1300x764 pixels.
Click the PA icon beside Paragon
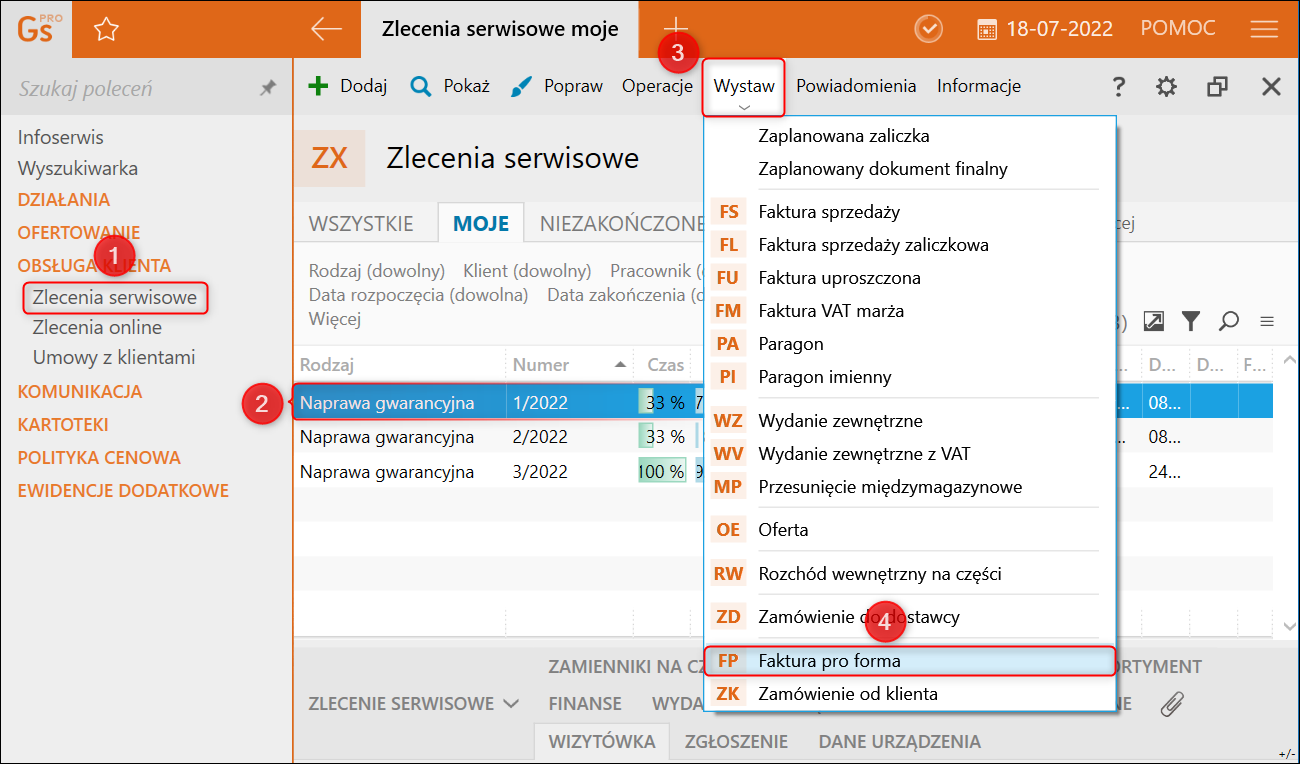point(728,344)
